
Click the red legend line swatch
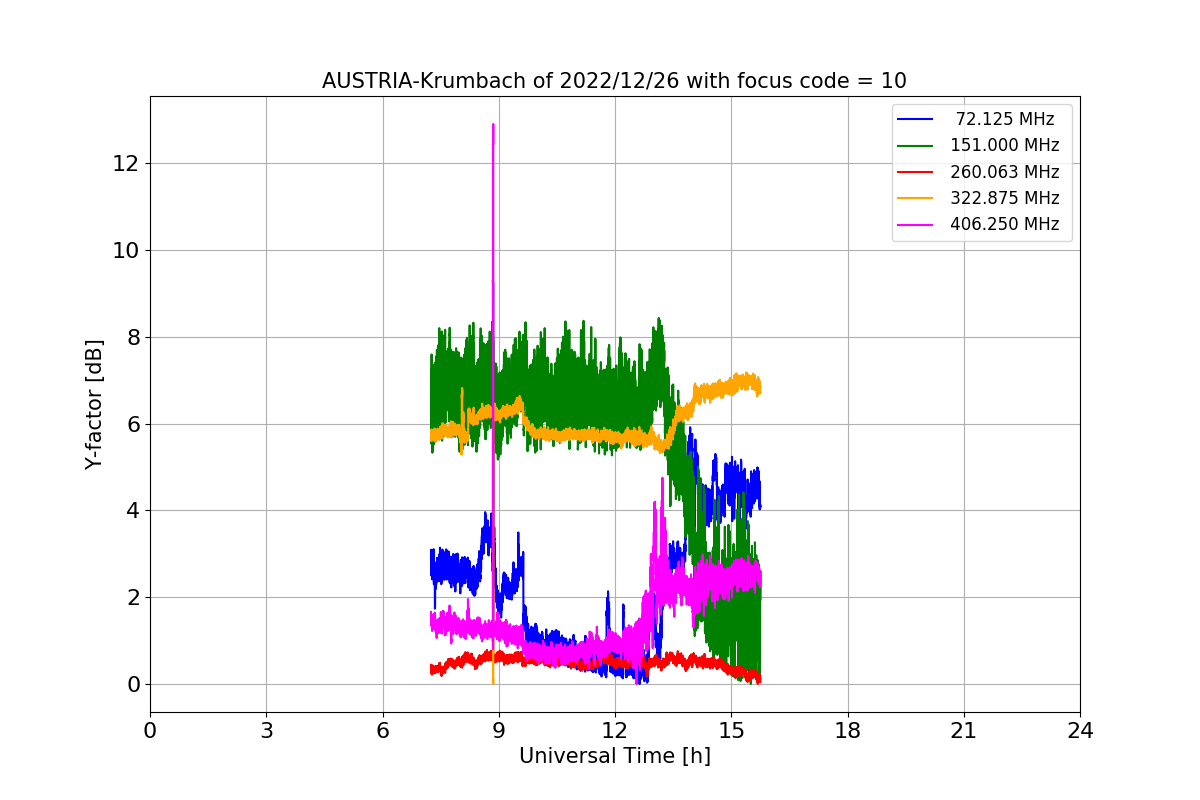pyautogui.click(x=915, y=171)
